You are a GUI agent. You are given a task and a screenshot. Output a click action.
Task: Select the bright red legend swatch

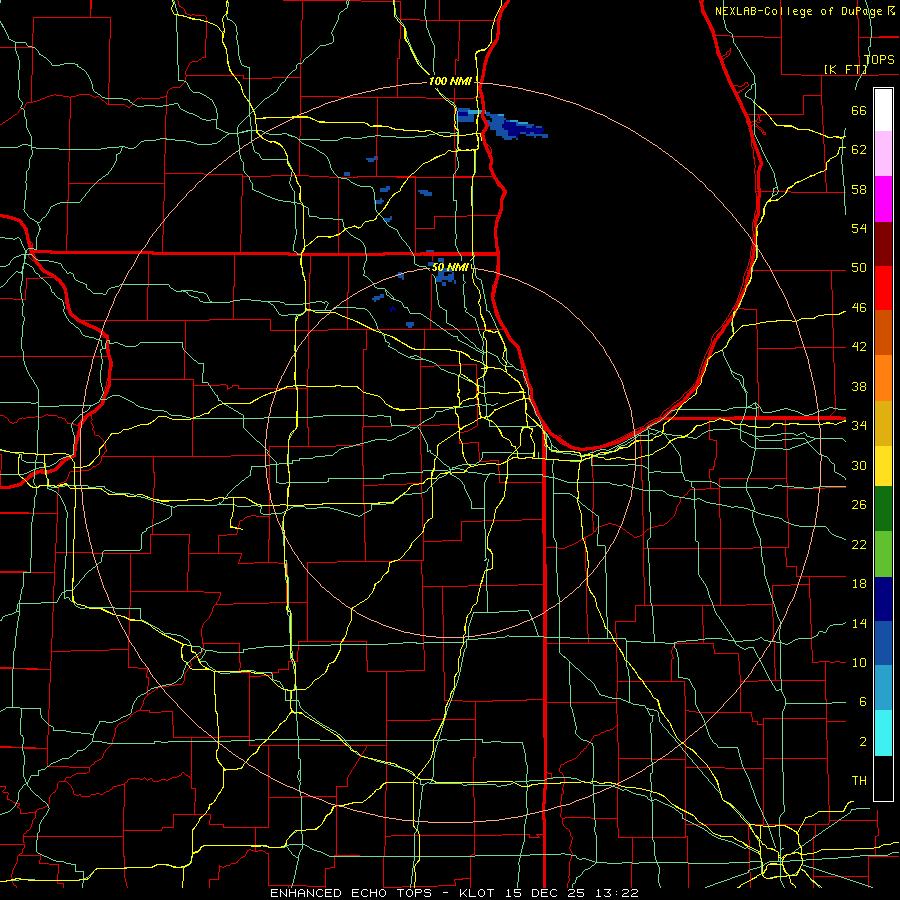tap(883, 288)
